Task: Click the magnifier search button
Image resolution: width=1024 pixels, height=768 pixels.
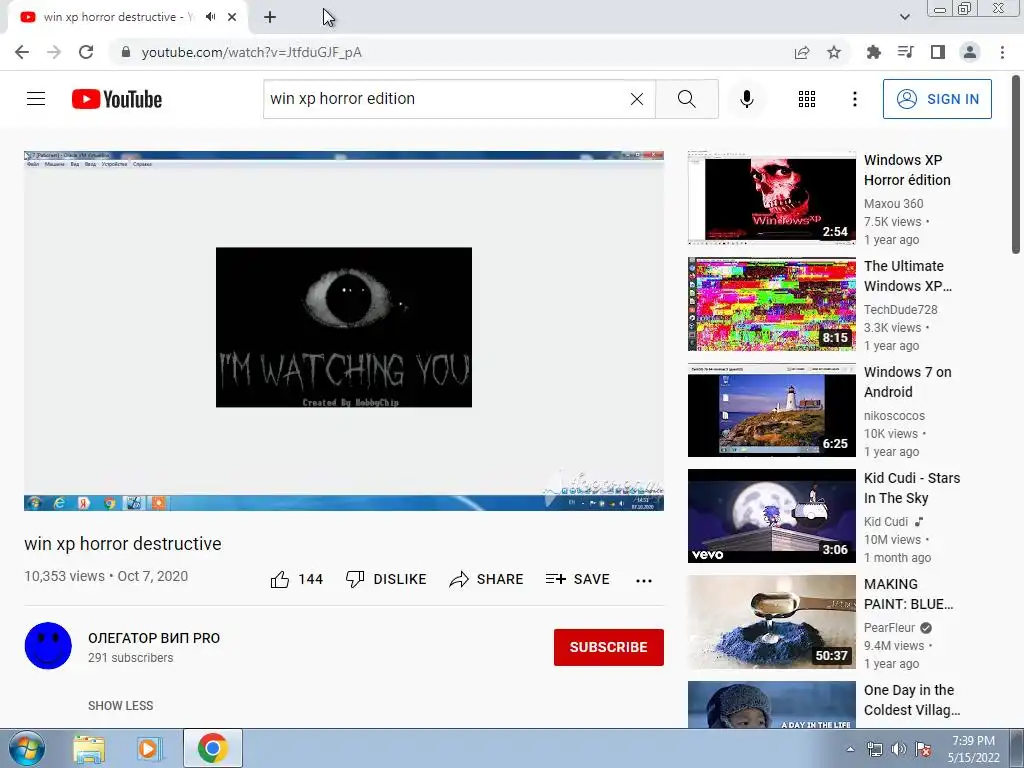Action: [686, 99]
